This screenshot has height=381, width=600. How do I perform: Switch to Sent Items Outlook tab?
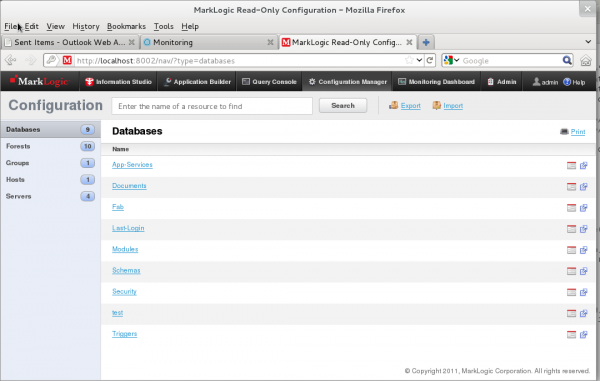tap(70, 42)
